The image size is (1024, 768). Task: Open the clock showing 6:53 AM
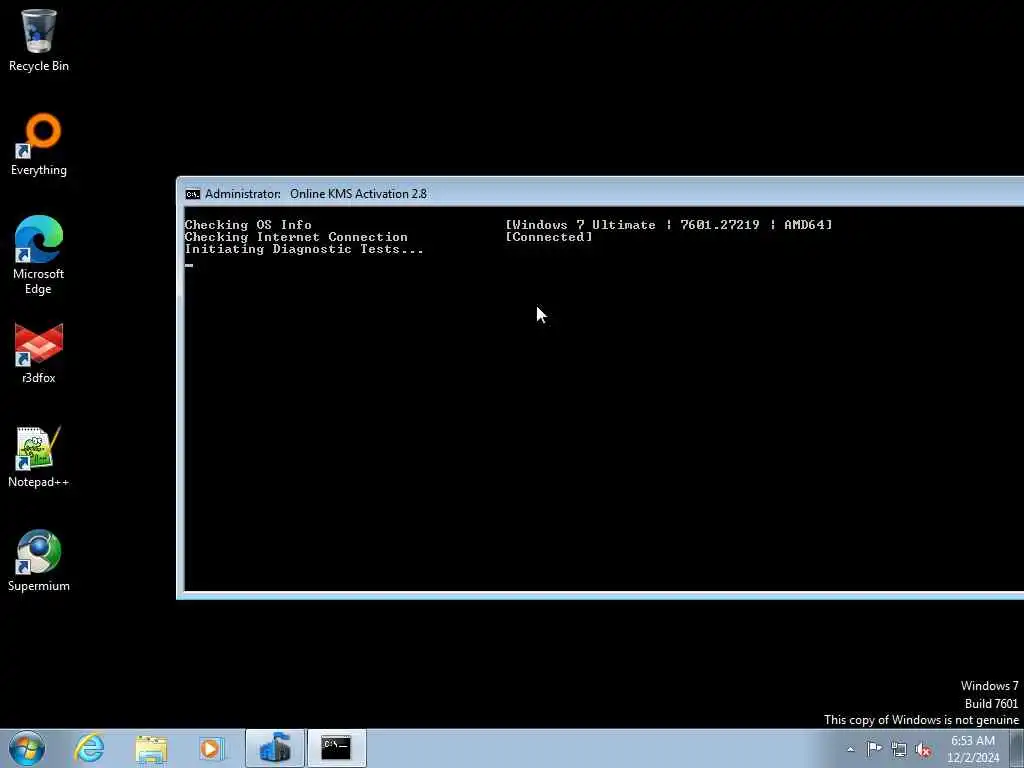tap(973, 749)
